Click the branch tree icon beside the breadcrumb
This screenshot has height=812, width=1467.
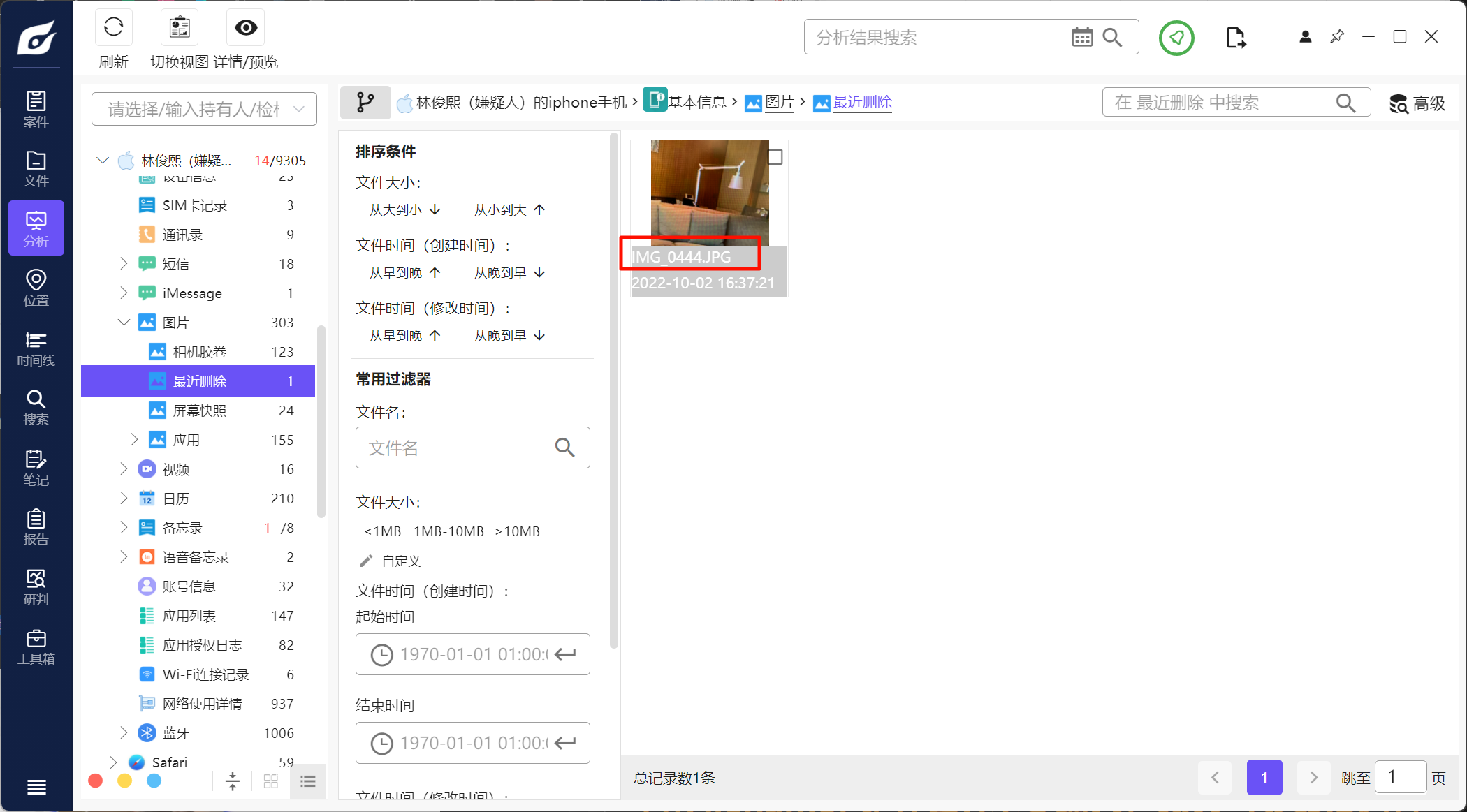pyautogui.click(x=365, y=103)
